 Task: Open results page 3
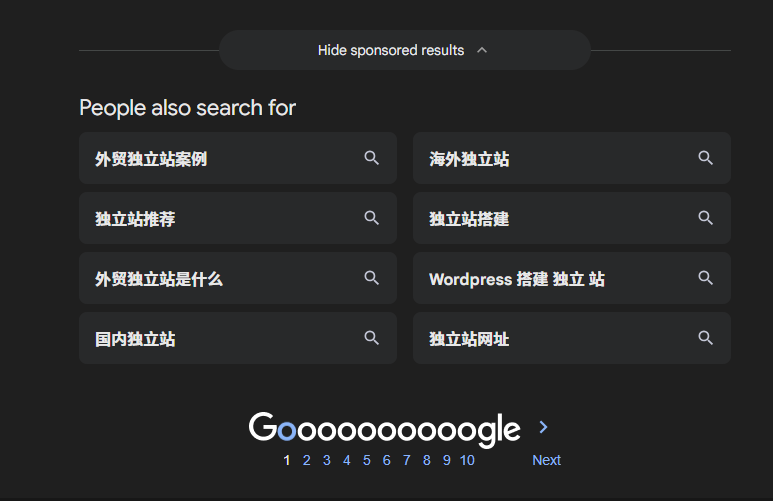(x=327, y=460)
